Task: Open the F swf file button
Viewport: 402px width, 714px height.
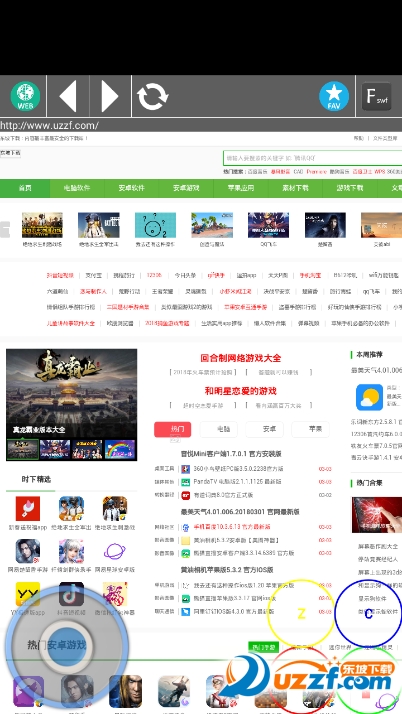Action: [377, 96]
